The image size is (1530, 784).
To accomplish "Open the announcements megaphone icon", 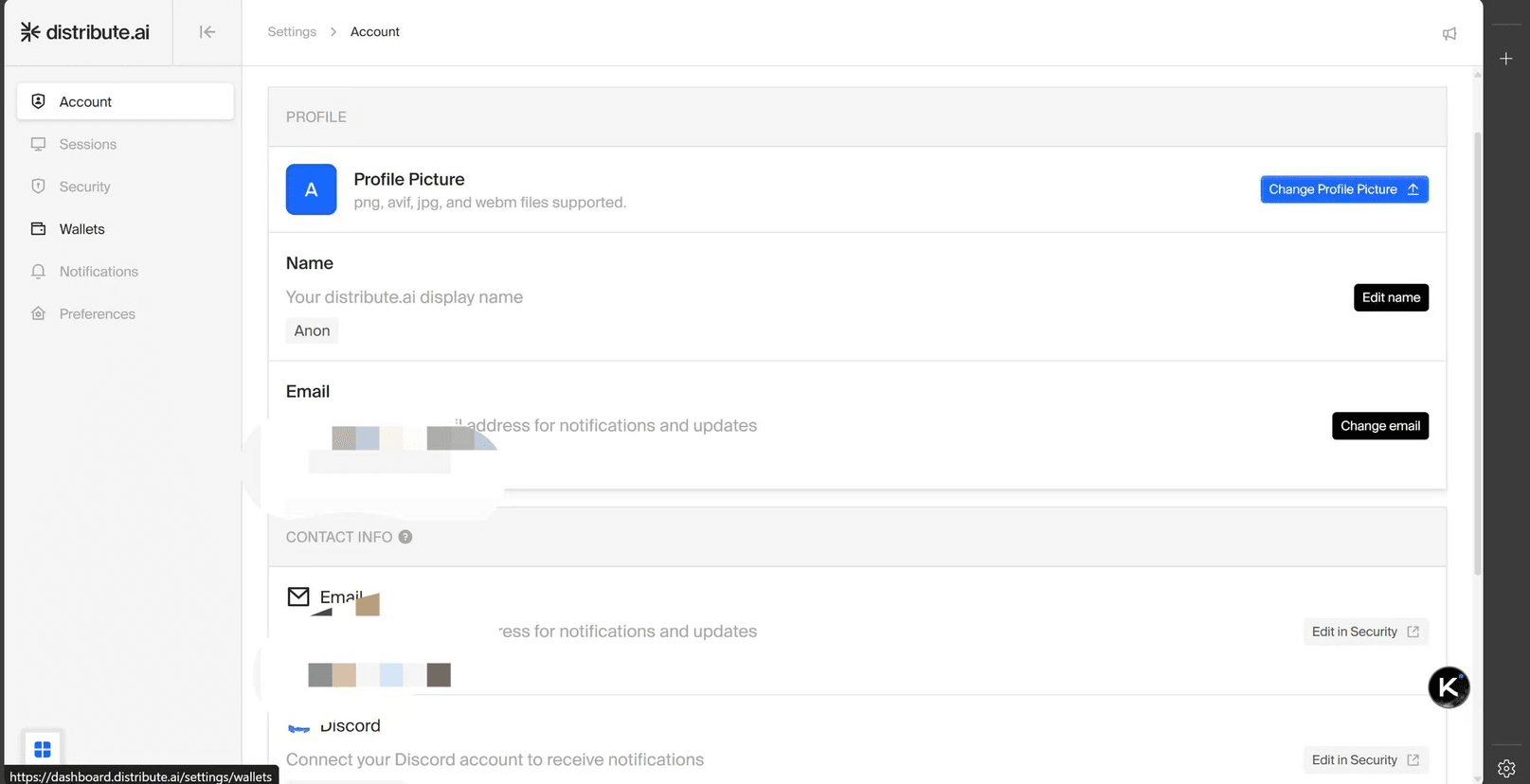I will [x=1449, y=34].
